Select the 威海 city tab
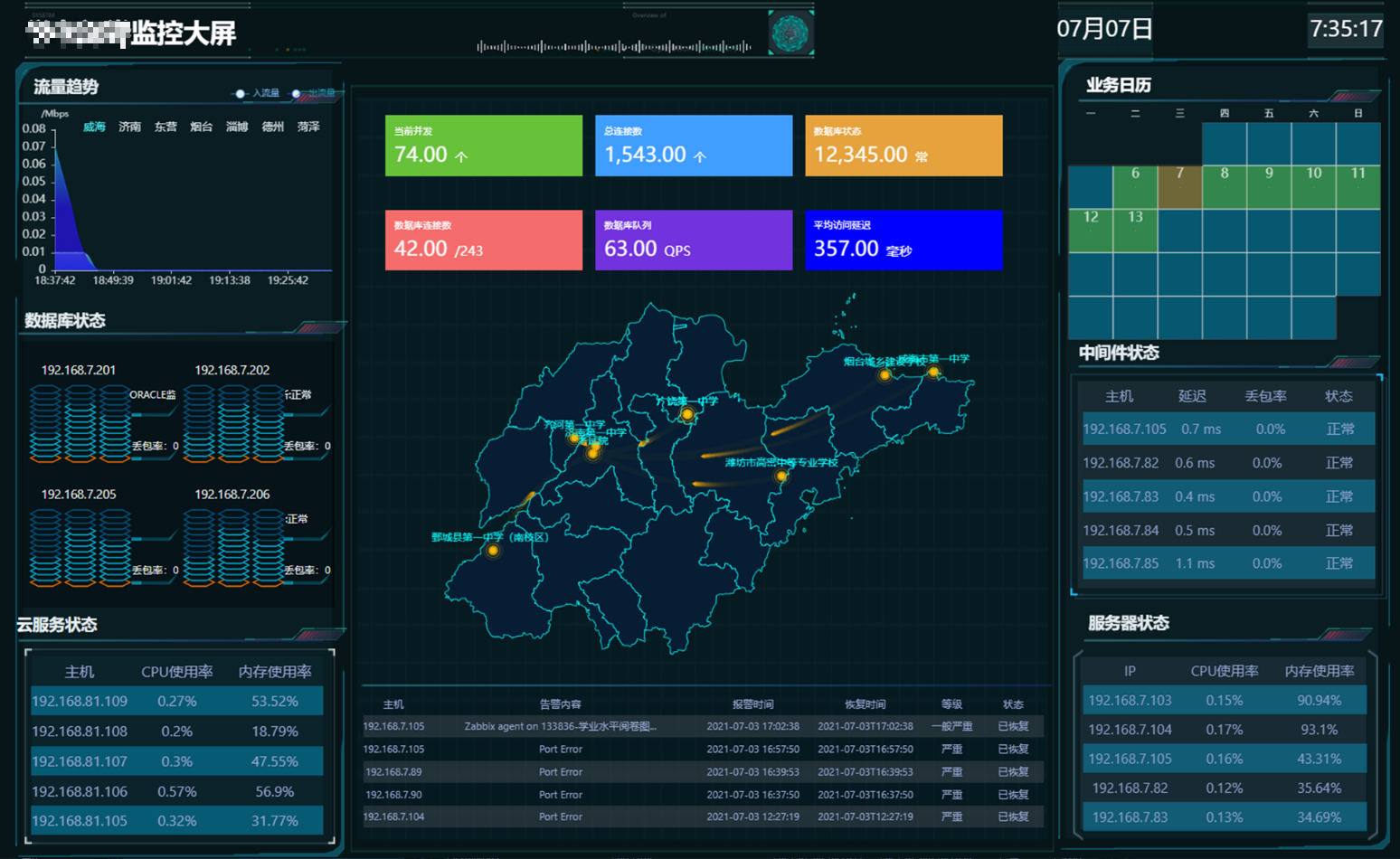1400x859 pixels. pos(94,127)
